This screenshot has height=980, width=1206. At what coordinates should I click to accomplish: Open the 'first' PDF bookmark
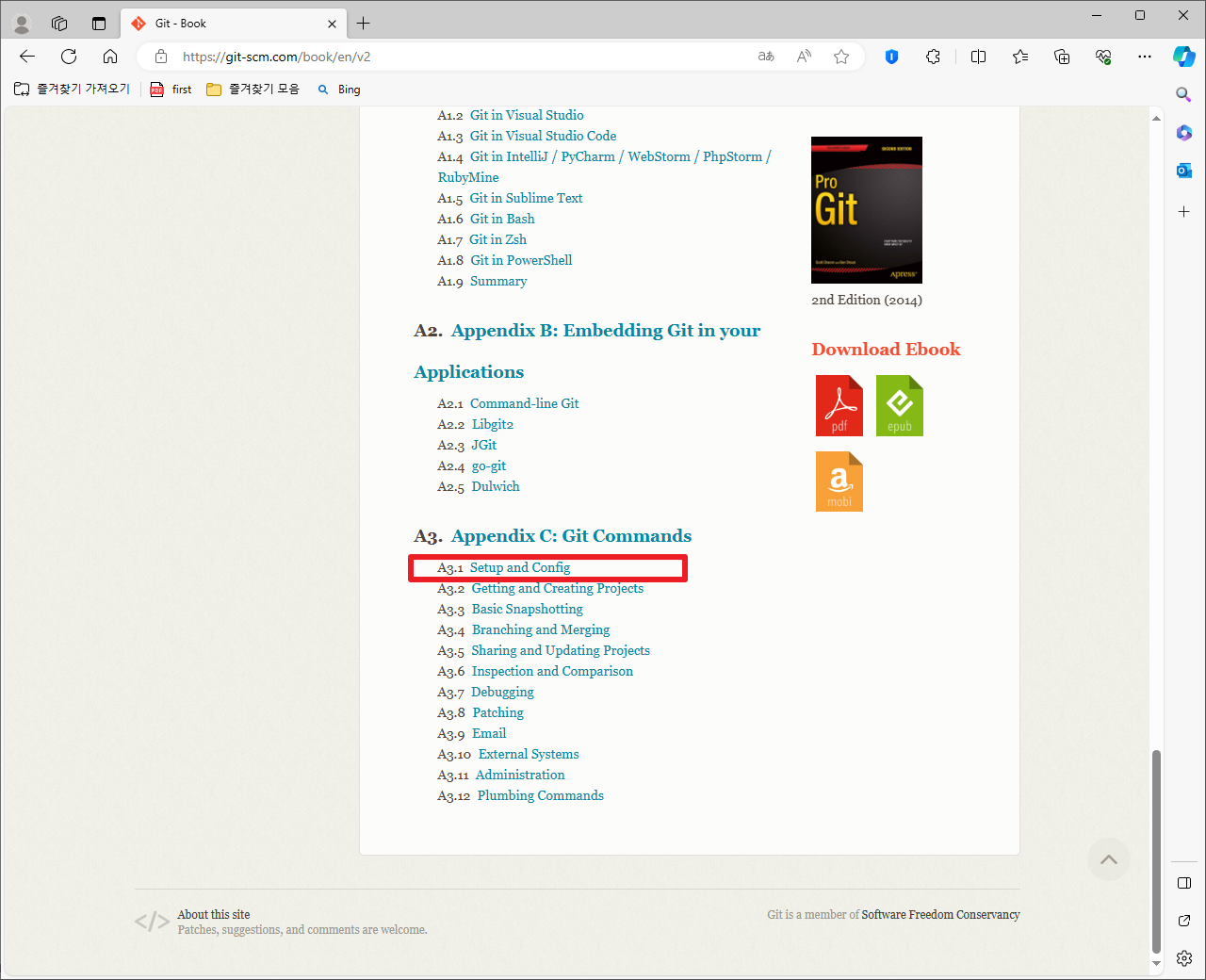[x=171, y=90]
